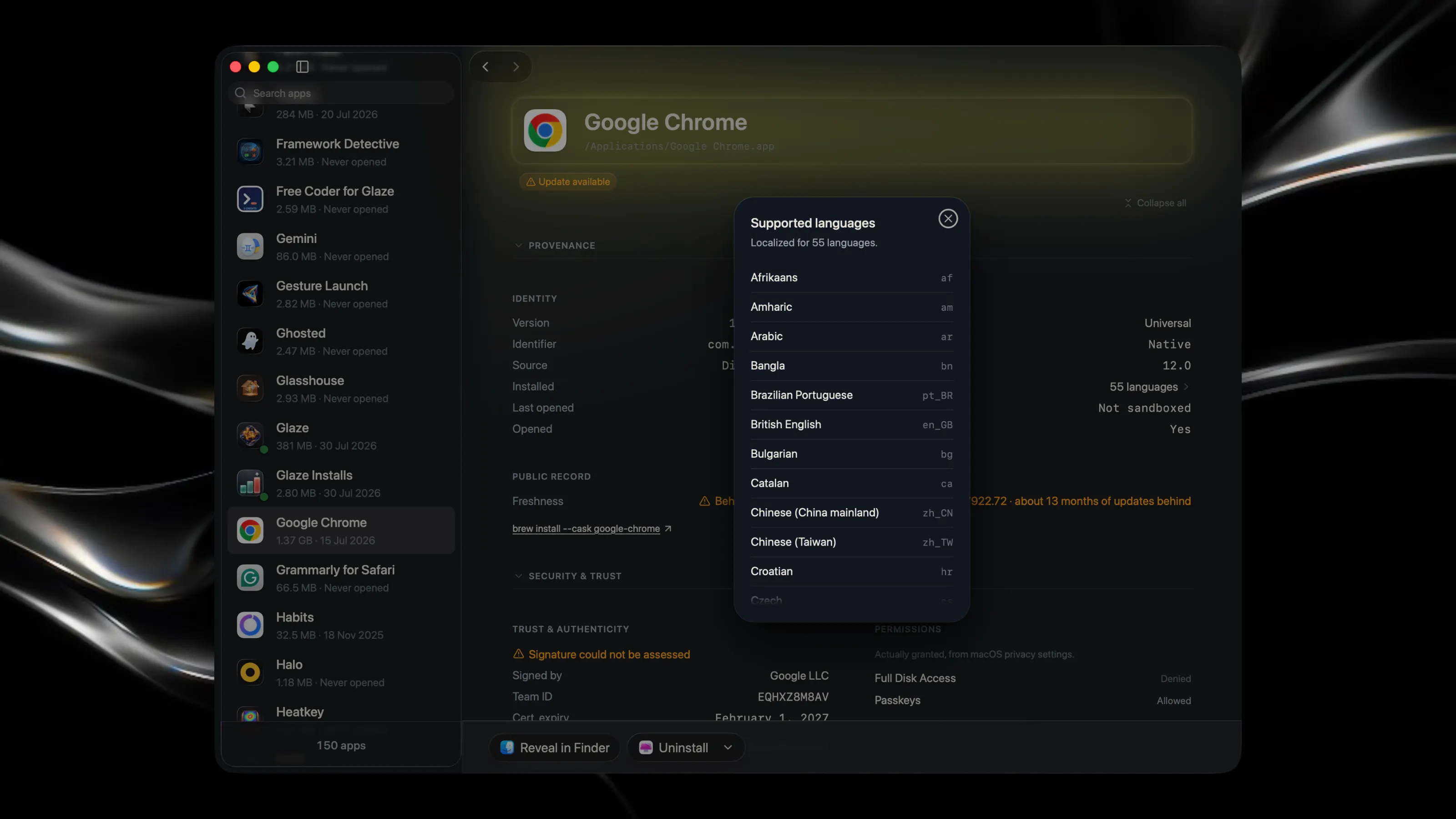Click the Glasshouse app icon
The image size is (1456, 819).
point(250,388)
